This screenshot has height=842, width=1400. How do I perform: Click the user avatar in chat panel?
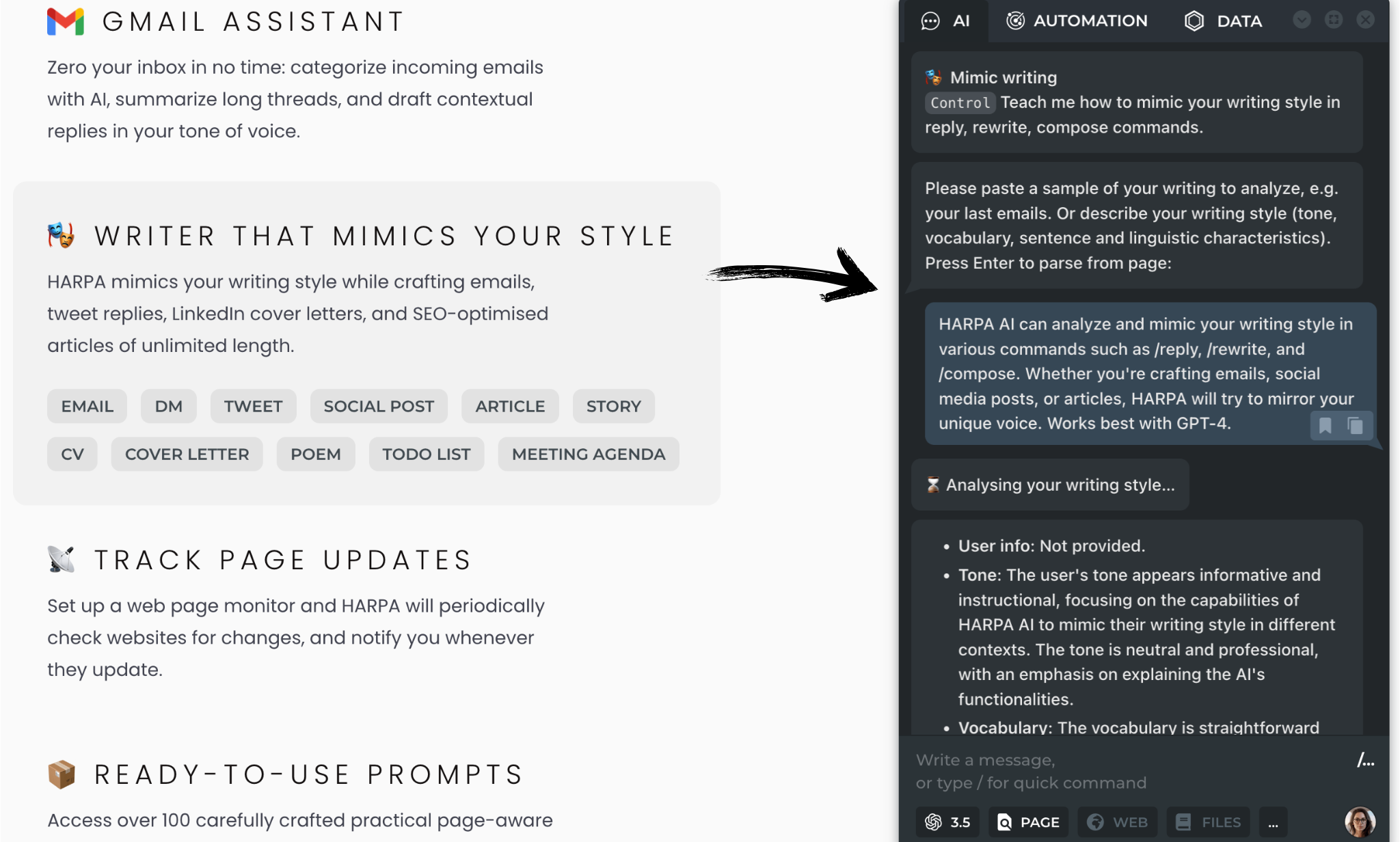[1360, 821]
